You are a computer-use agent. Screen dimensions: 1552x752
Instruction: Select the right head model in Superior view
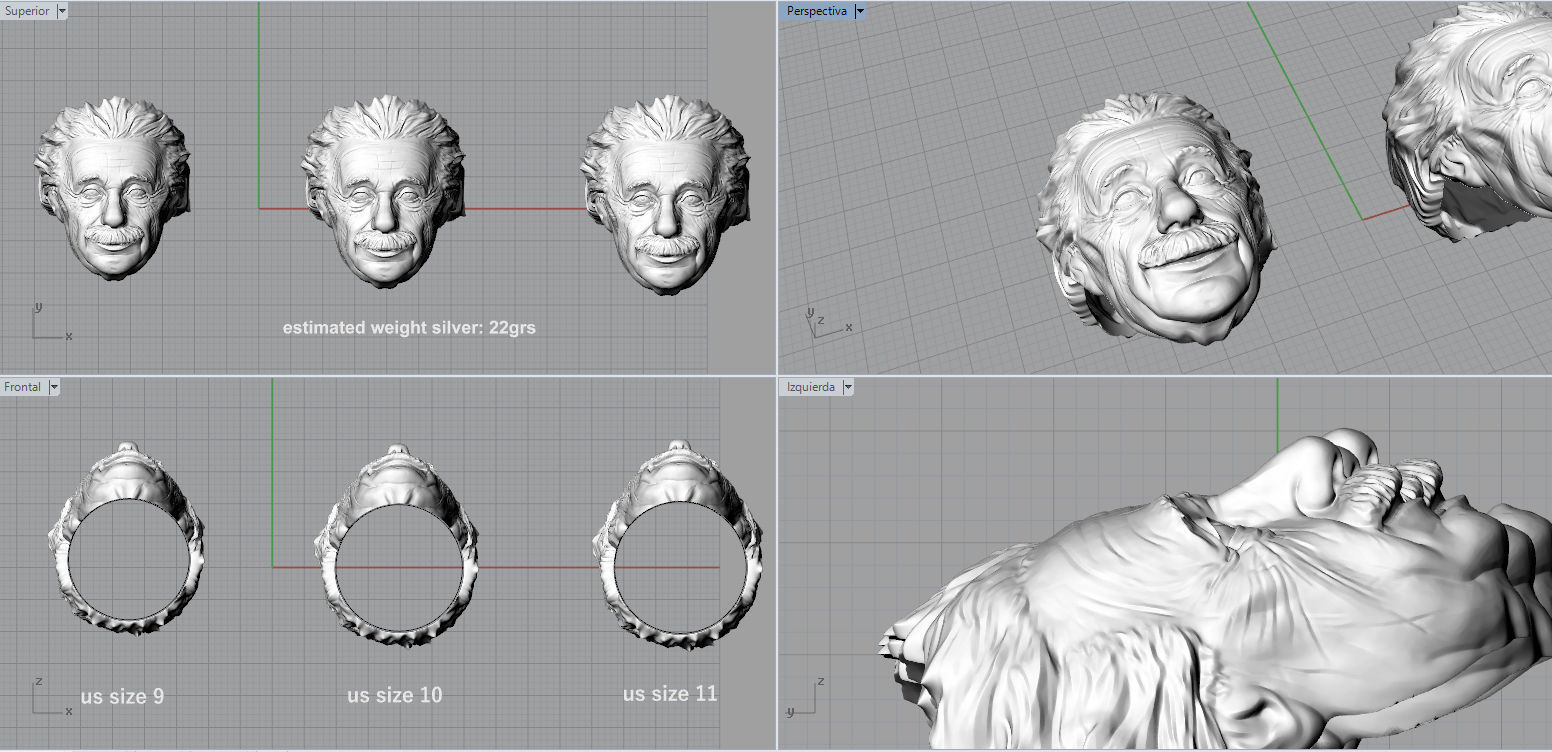click(665, 193)
